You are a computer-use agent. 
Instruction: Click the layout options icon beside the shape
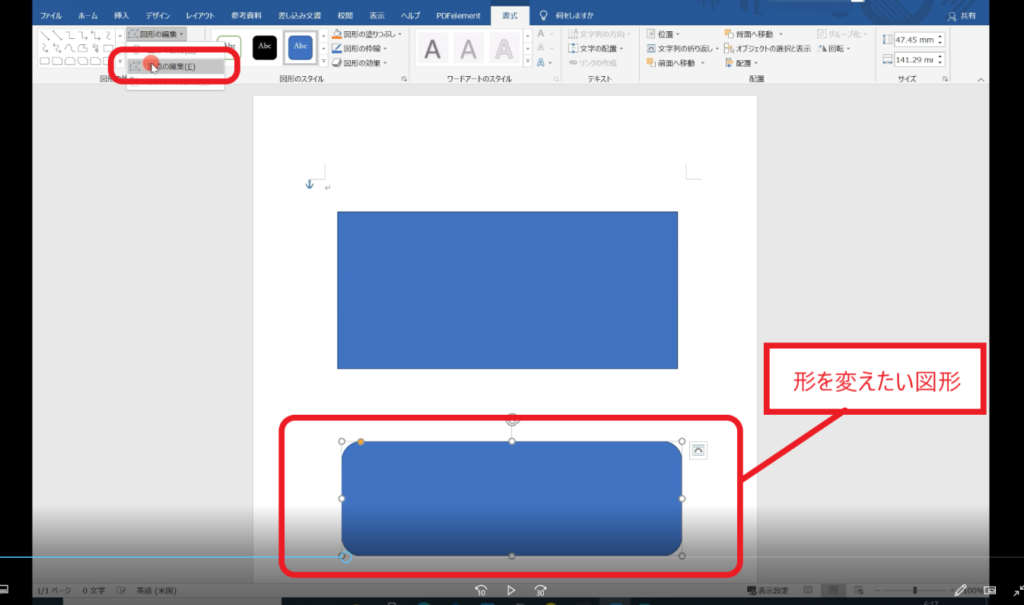click(698, 450)
